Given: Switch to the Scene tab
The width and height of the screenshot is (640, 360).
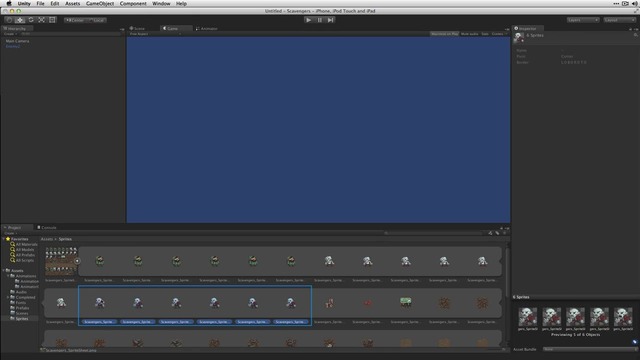Looking at the screenshot, I should coord(138,29).
